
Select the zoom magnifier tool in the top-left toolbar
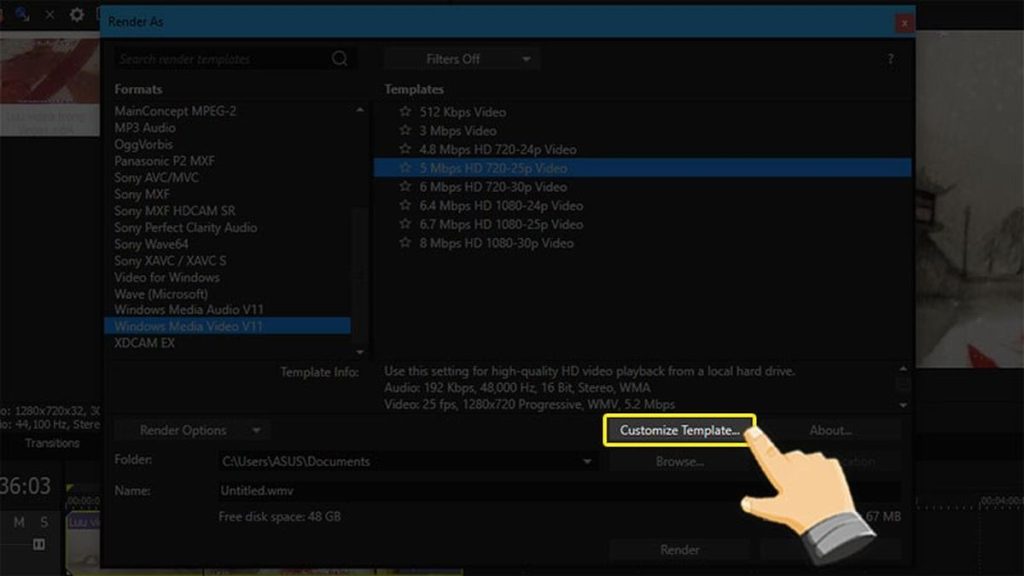(x=21, y=15)
